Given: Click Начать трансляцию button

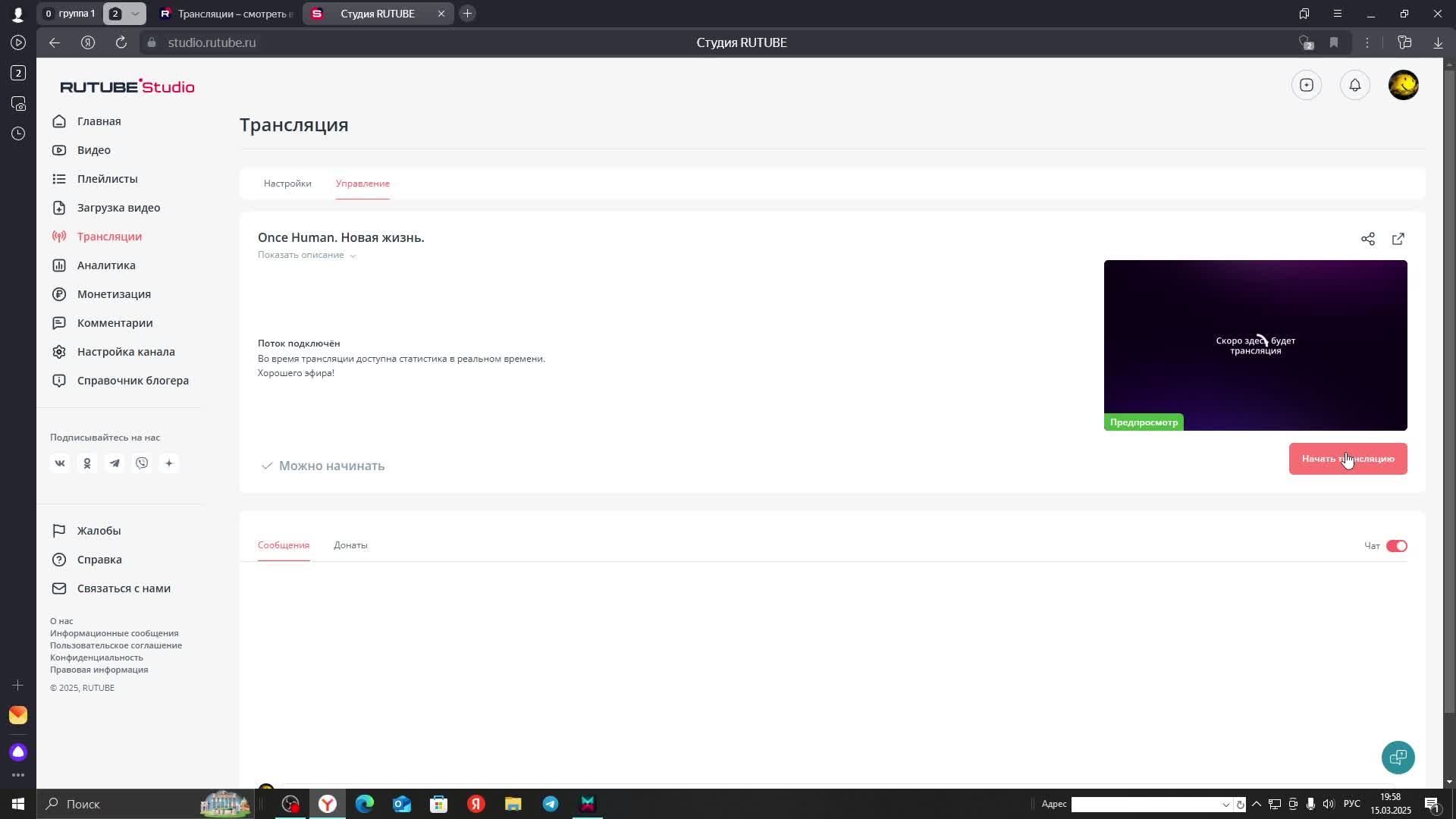Looking at the screenshot, I should click(x=1347, y=459).
